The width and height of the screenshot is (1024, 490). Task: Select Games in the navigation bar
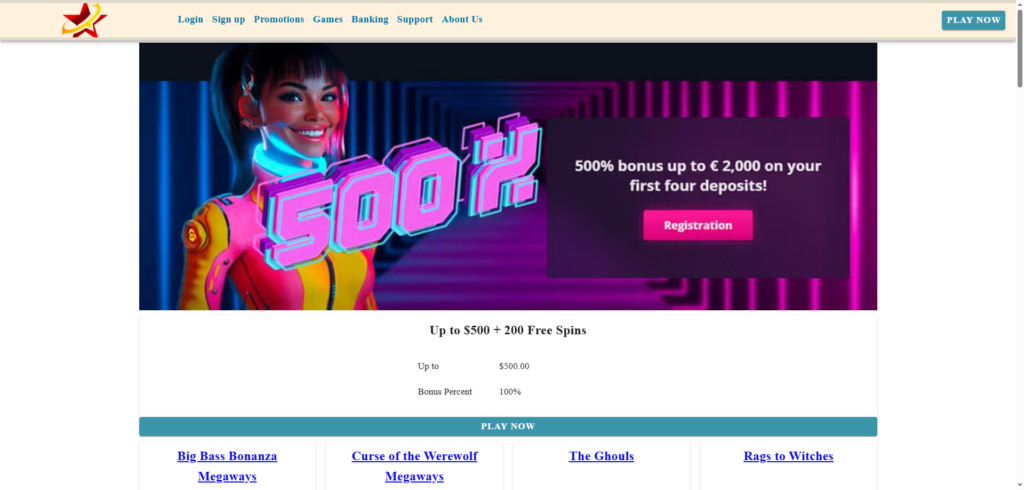(x=327, y=19)
